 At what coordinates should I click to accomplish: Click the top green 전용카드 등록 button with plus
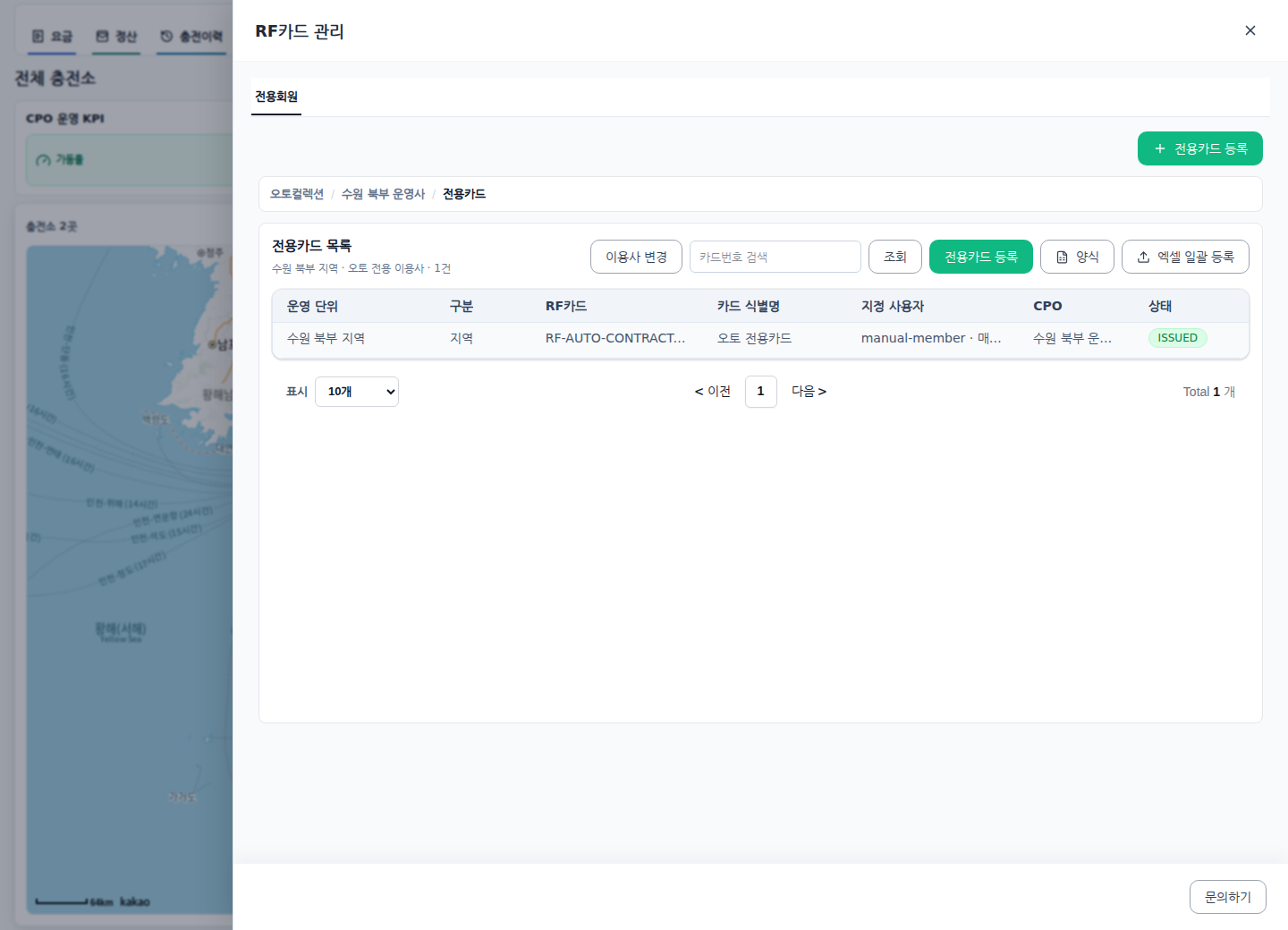pos(1200,148)
